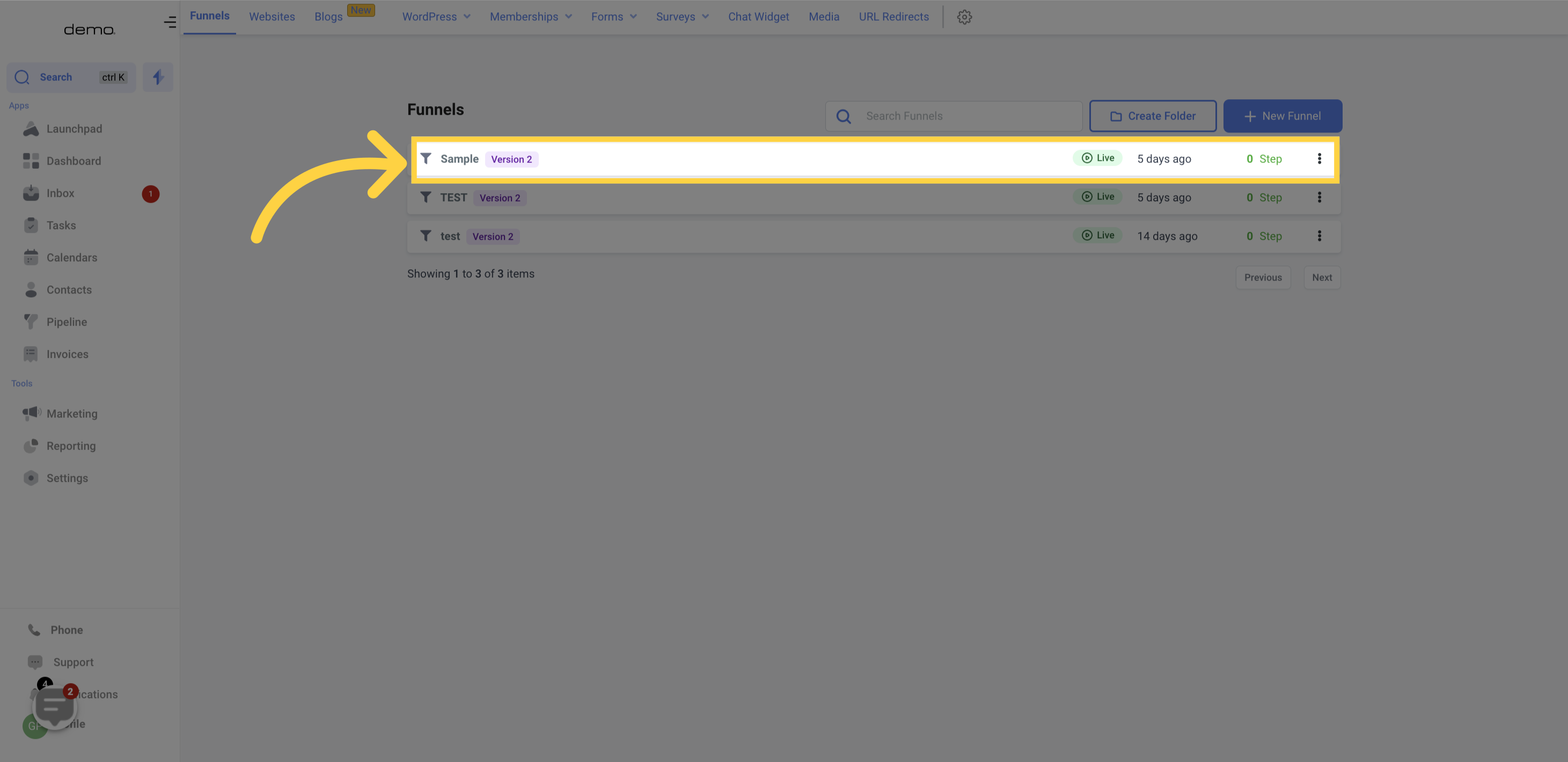Click the Contacts person icon
The height and width of the screenshot is (762, 1568).
31,290
